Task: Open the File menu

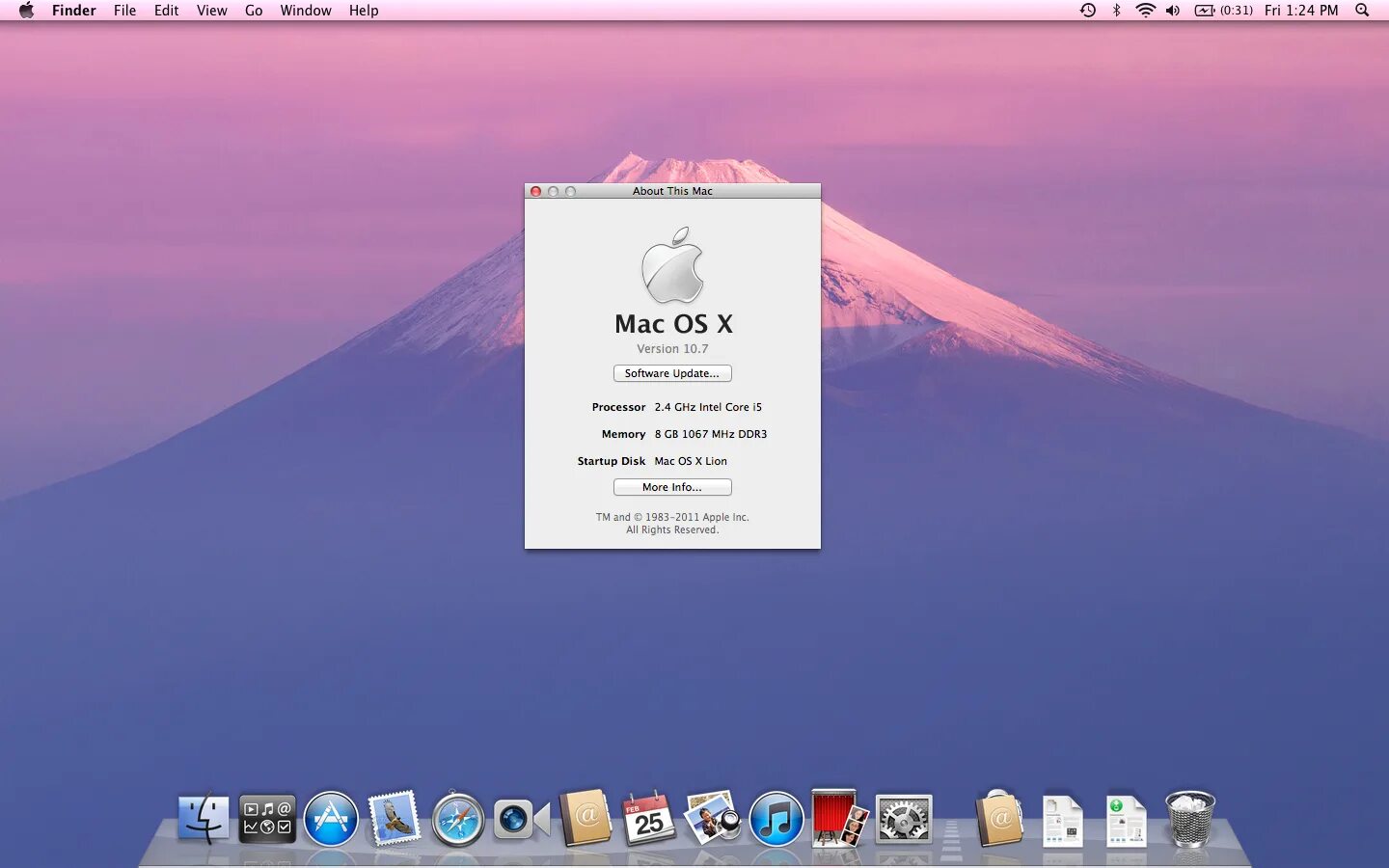Action: click(x=124, y=11)
